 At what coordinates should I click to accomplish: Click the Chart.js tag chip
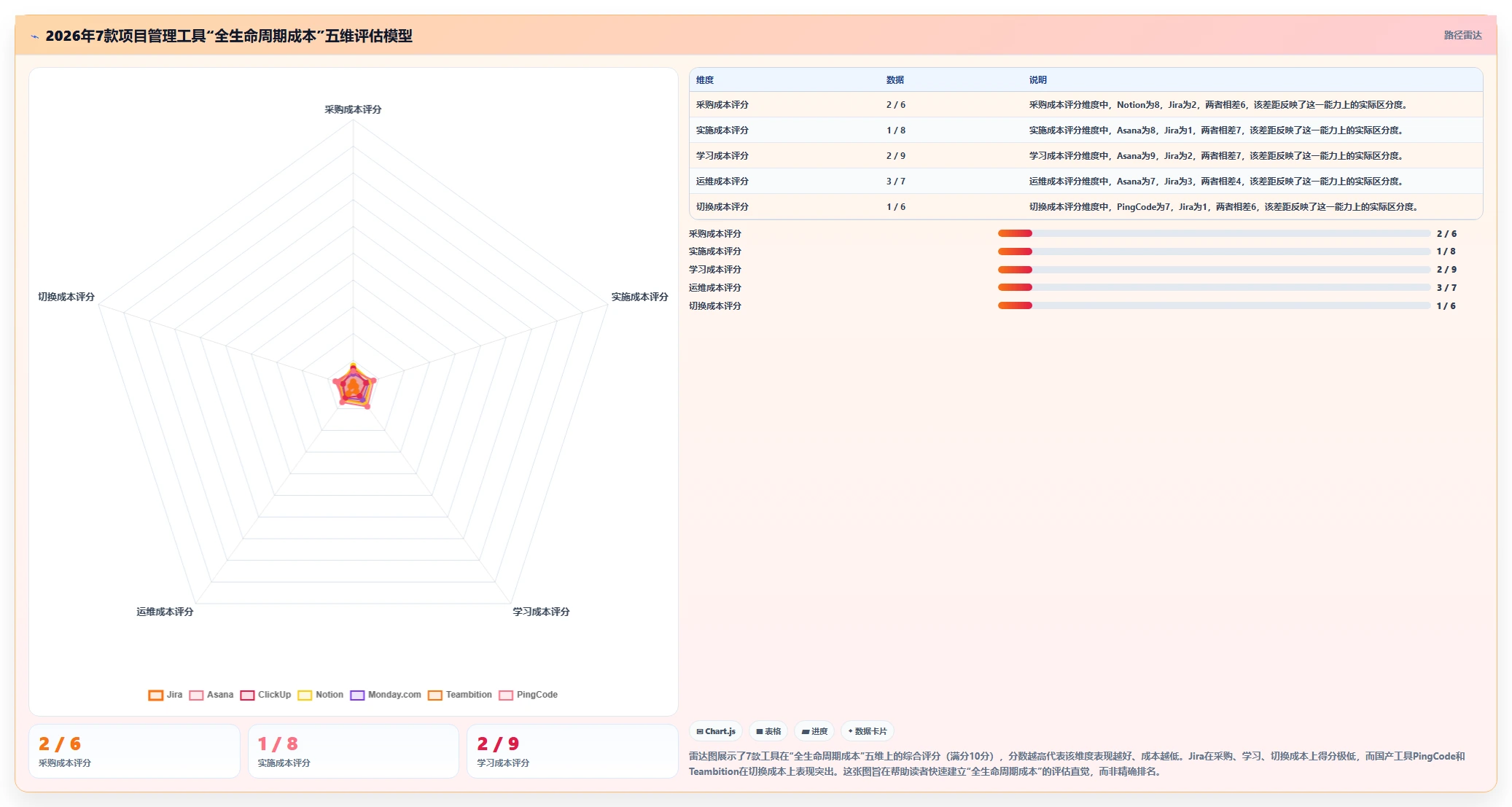pyautogui.click(x=716, y=731)
